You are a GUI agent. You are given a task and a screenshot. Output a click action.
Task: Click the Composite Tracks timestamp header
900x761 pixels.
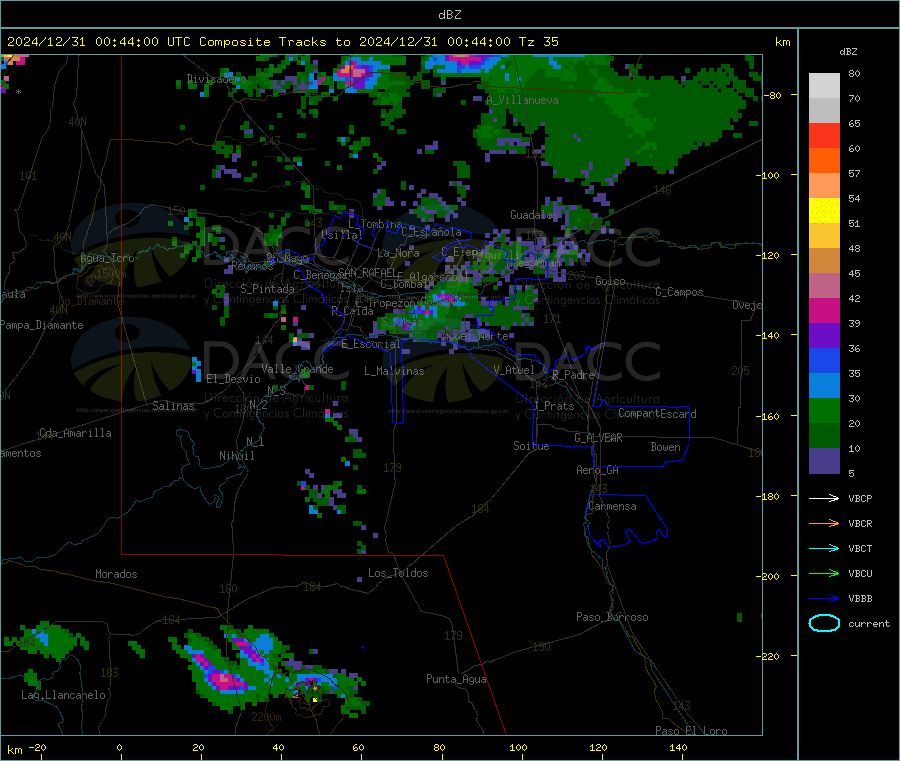[x=282, y=42]
